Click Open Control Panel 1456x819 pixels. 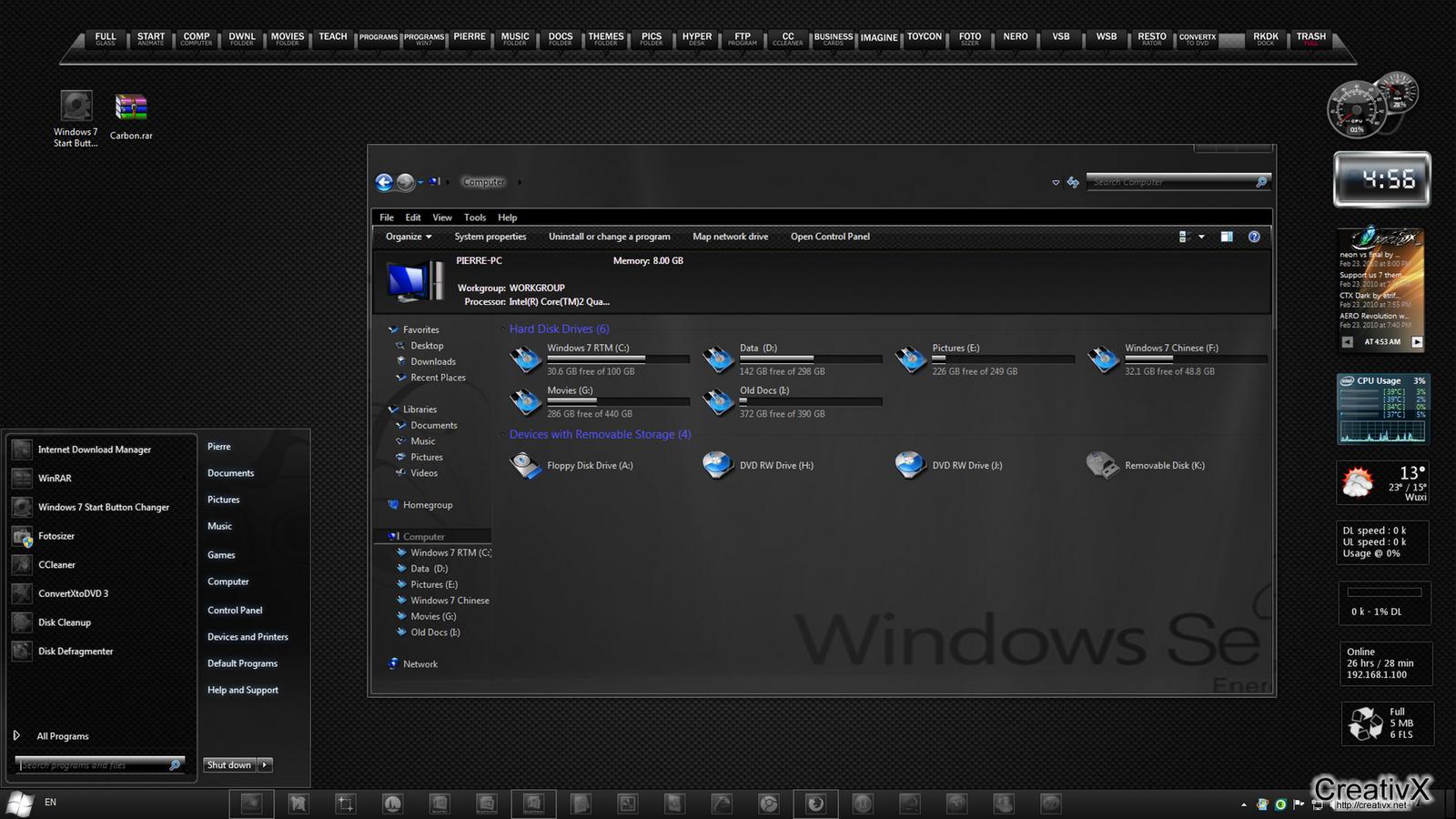click(830, 237)
